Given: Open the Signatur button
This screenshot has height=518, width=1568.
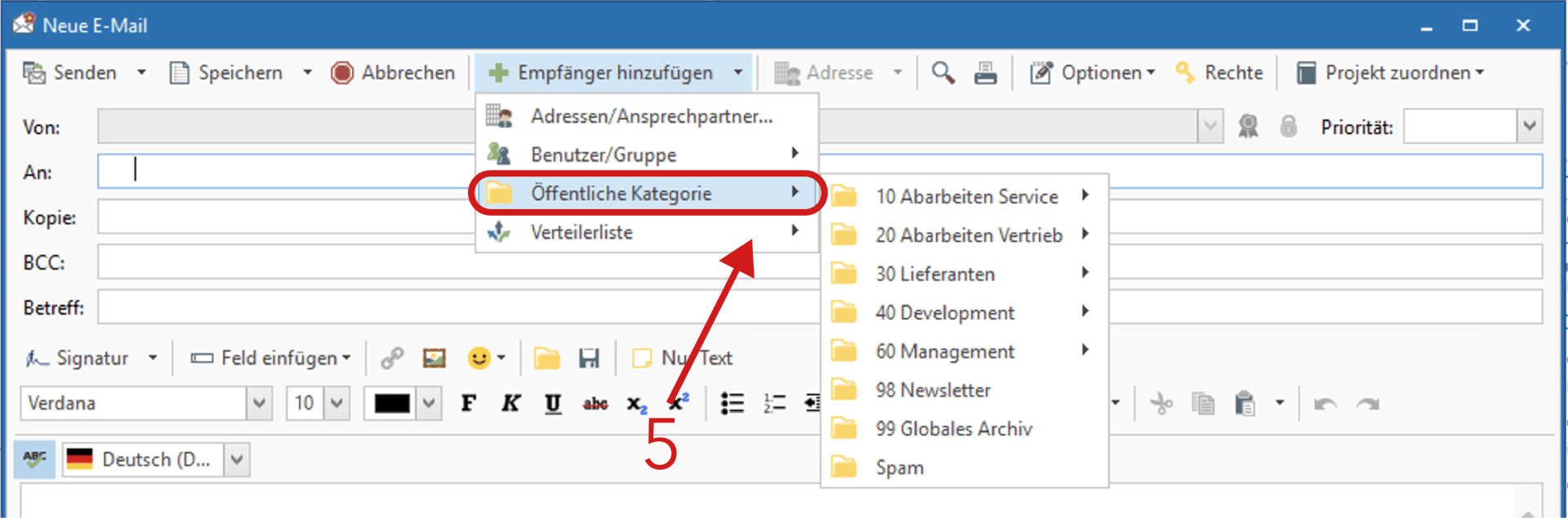Looking at the screenshot, I should pyautogui.click(x=78, y=358).
